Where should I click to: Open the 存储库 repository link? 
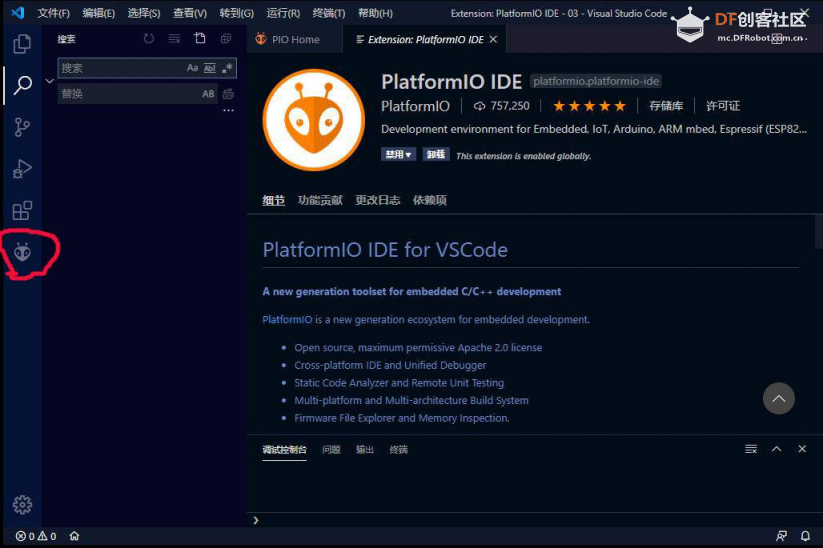(666, 106)
